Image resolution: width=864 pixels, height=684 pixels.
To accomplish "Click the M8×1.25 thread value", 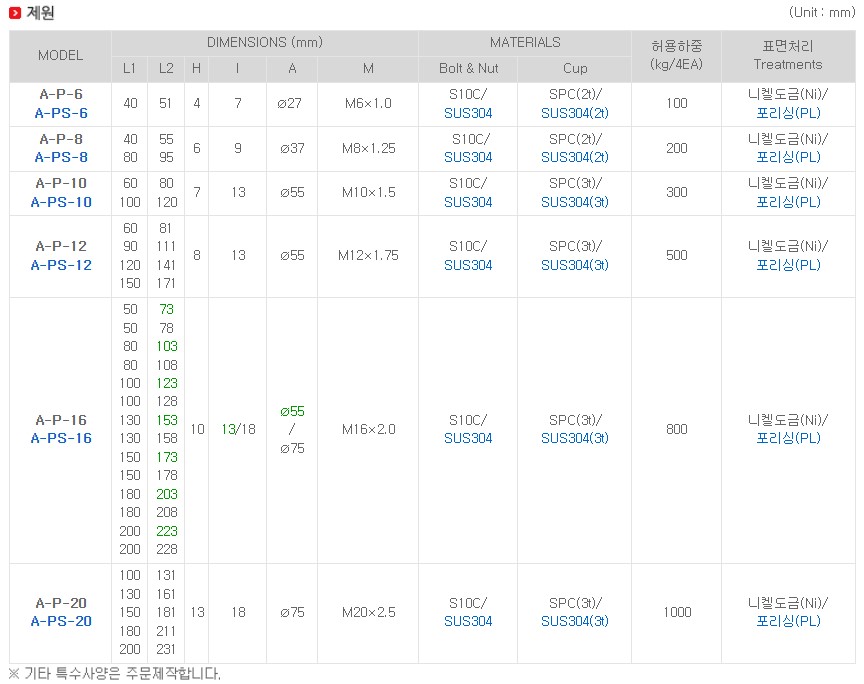I will pyautogui.click(x=368, y=148).
